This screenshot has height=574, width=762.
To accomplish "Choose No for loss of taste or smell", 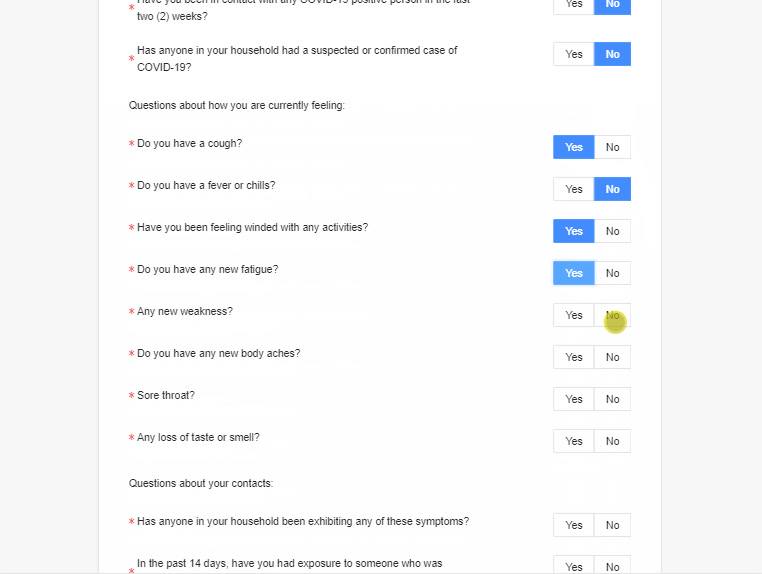I will point(612,441).
